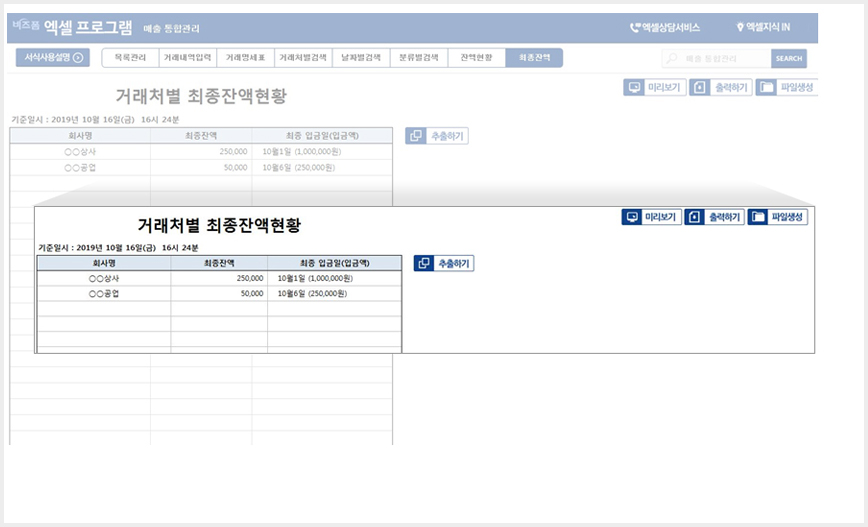Click the faded 회사명 header in background table
The height and width of the screenshot is (527, 868).
[x=80, y=136]
